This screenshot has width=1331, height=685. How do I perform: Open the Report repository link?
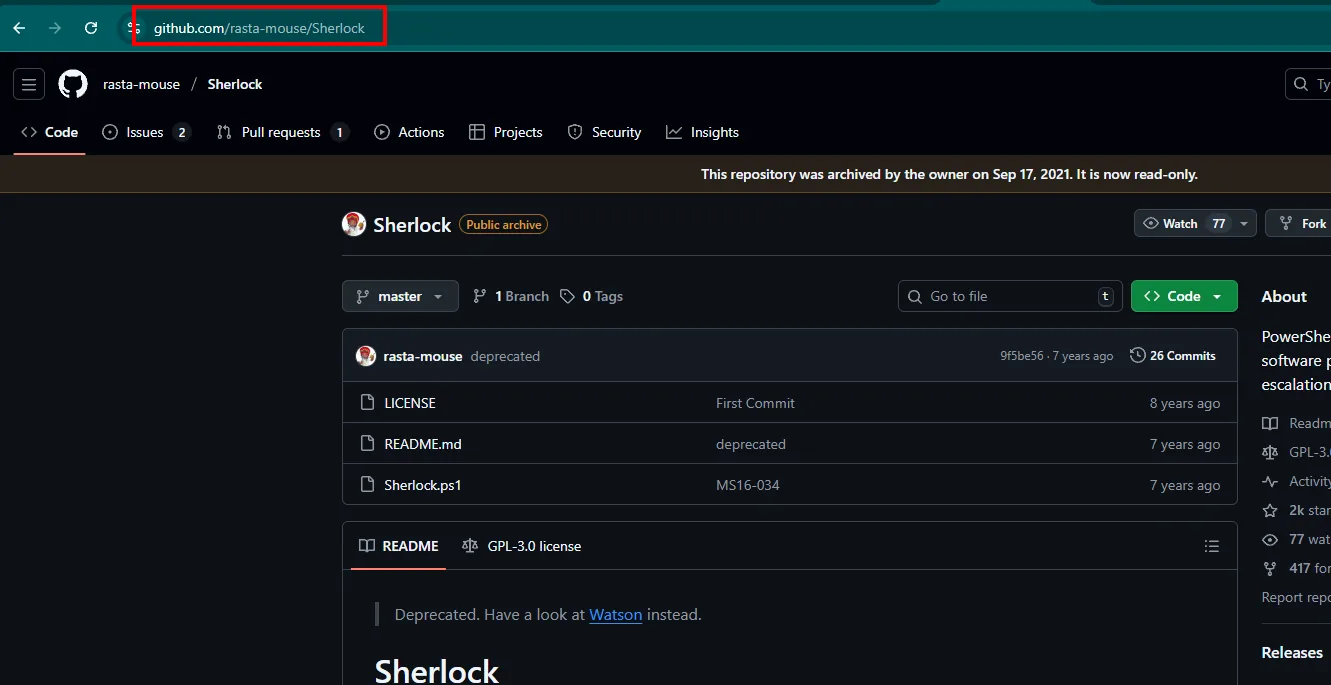click(1296, 597)
